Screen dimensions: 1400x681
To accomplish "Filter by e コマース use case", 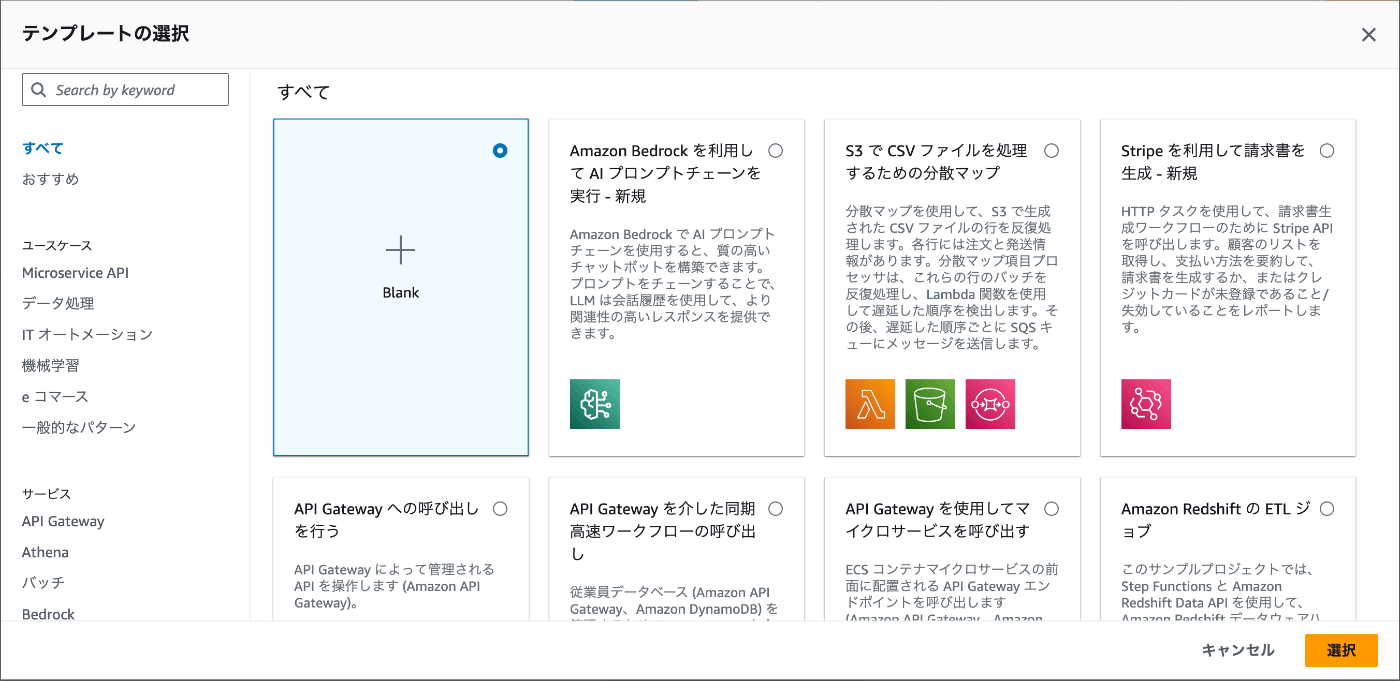I will (x=55, y=396).
